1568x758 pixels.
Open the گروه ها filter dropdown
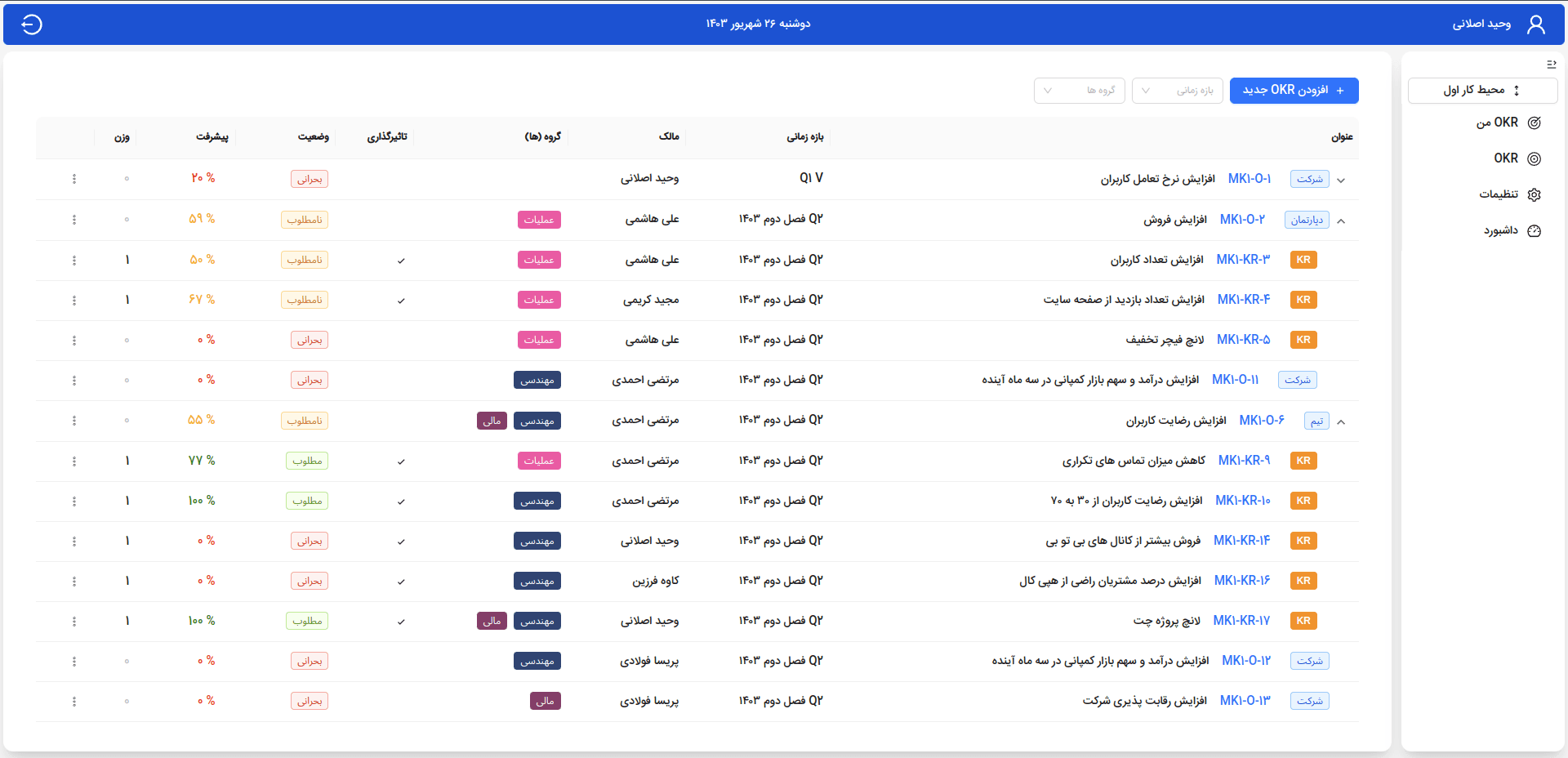coord(1079,91)
